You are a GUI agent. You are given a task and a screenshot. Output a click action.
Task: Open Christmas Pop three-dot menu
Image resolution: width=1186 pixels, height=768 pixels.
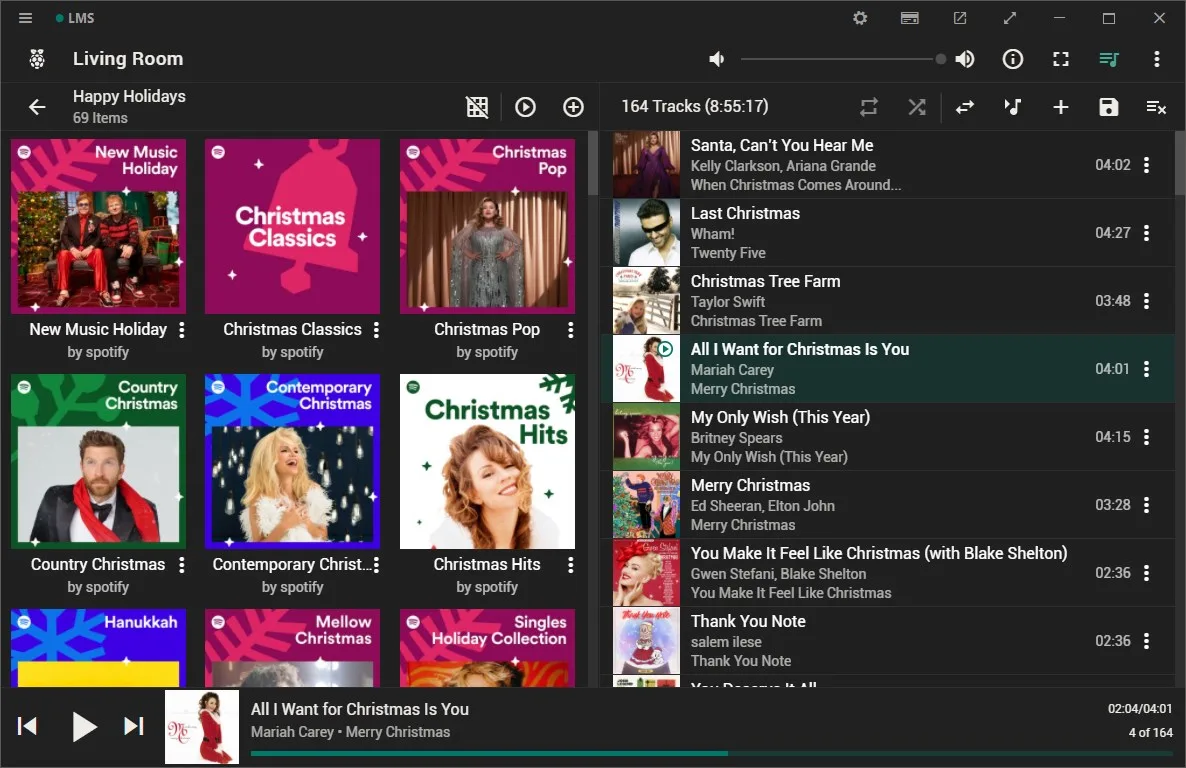[x=570, y=330]
